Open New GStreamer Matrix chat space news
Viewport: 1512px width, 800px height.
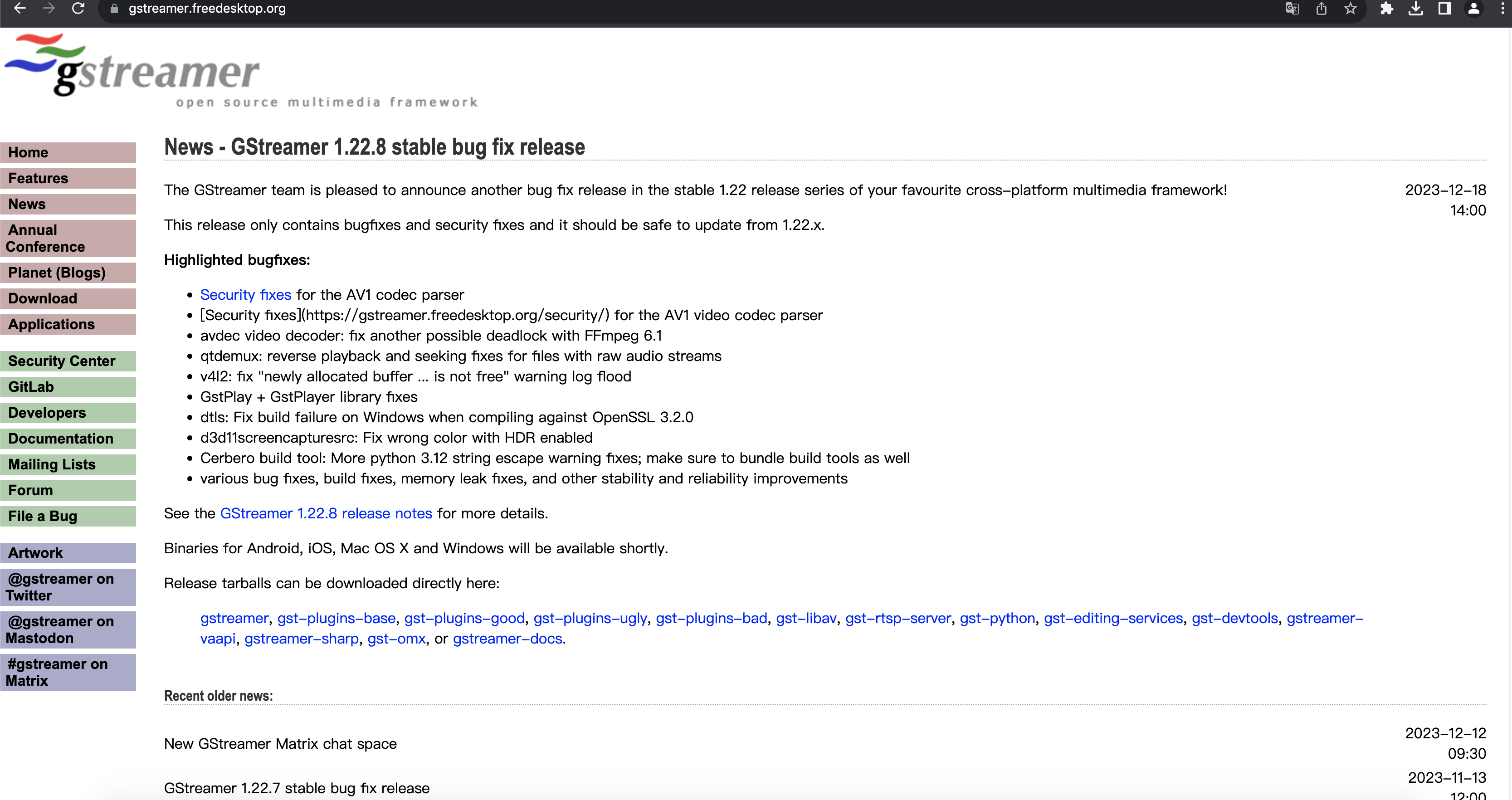coord(281,744)
